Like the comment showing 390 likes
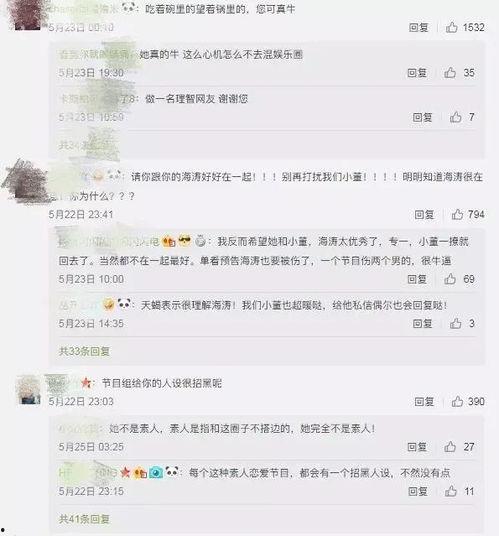 point(457,401)
